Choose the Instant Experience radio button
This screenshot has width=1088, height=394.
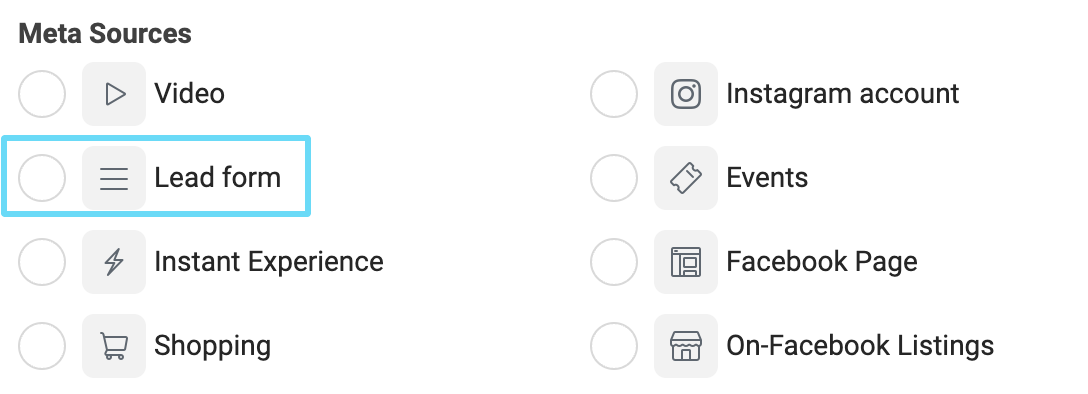pos(42,262)
